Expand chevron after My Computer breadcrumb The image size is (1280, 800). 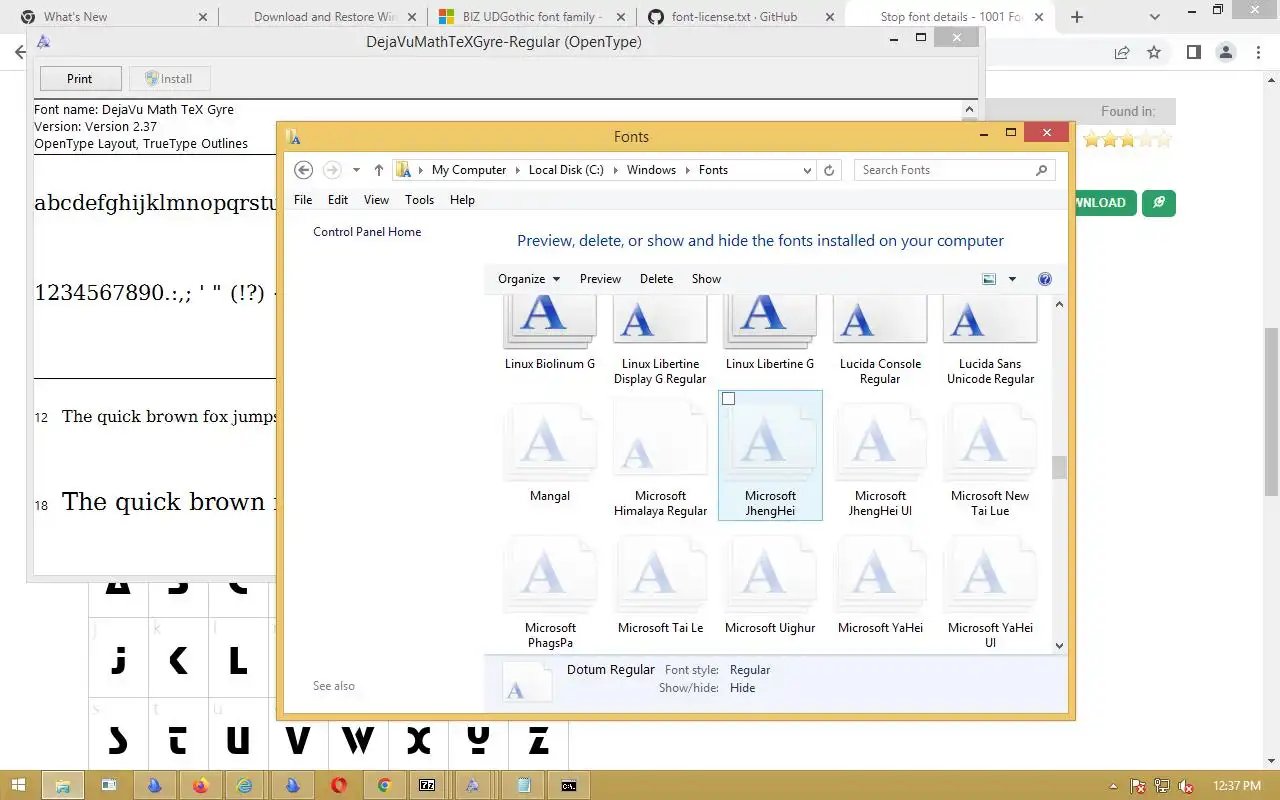coord(518,170)
